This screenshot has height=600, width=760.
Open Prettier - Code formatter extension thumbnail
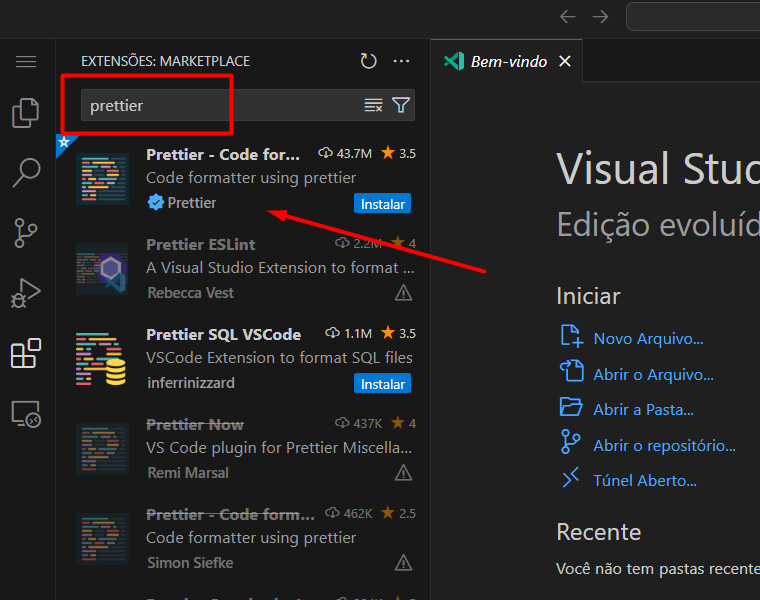pyautogui.click(x=102, y=179)
